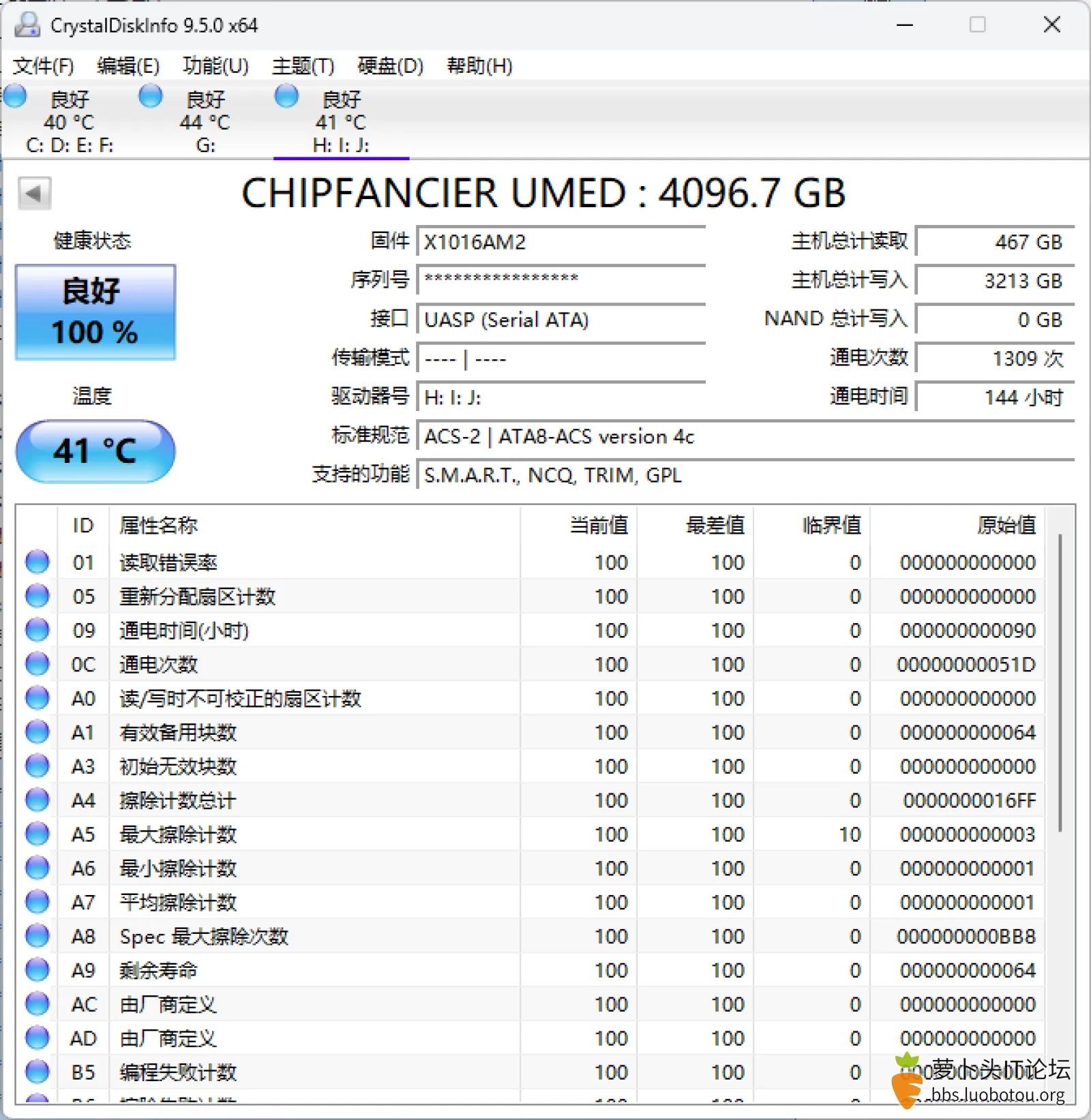Screen dimensions: 1091x1120
Task: Click the 当前值 column header
Action: click(x=579, y=526)
